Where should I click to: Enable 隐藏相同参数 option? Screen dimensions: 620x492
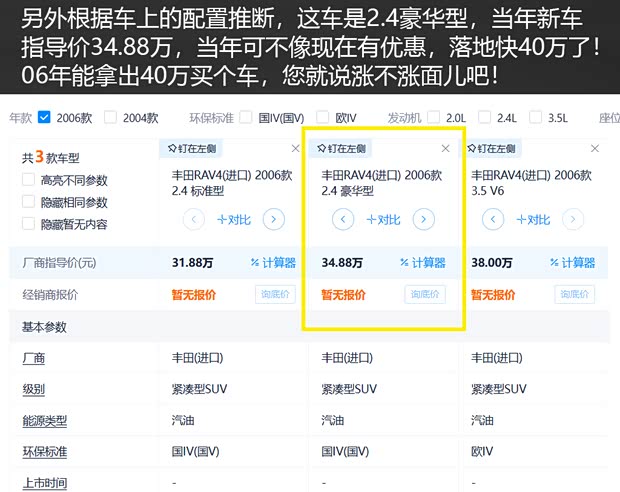click(28, 202)
